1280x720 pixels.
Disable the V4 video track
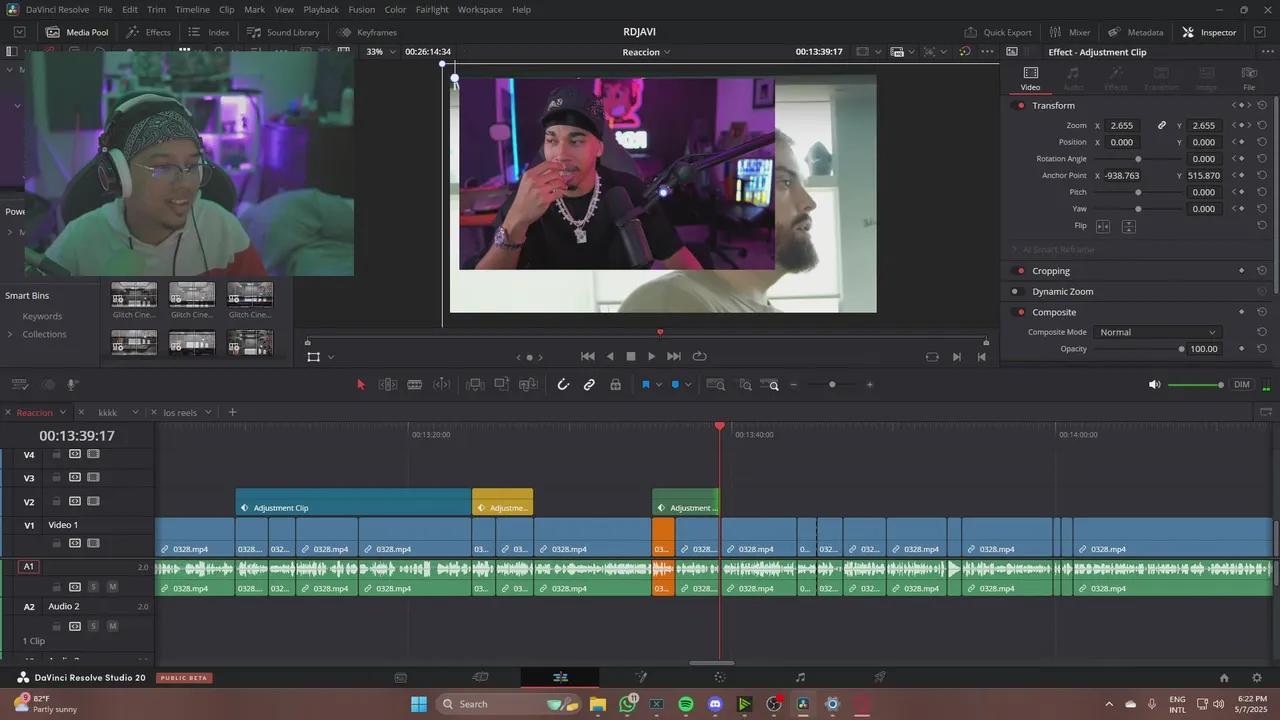coord(93,454)
